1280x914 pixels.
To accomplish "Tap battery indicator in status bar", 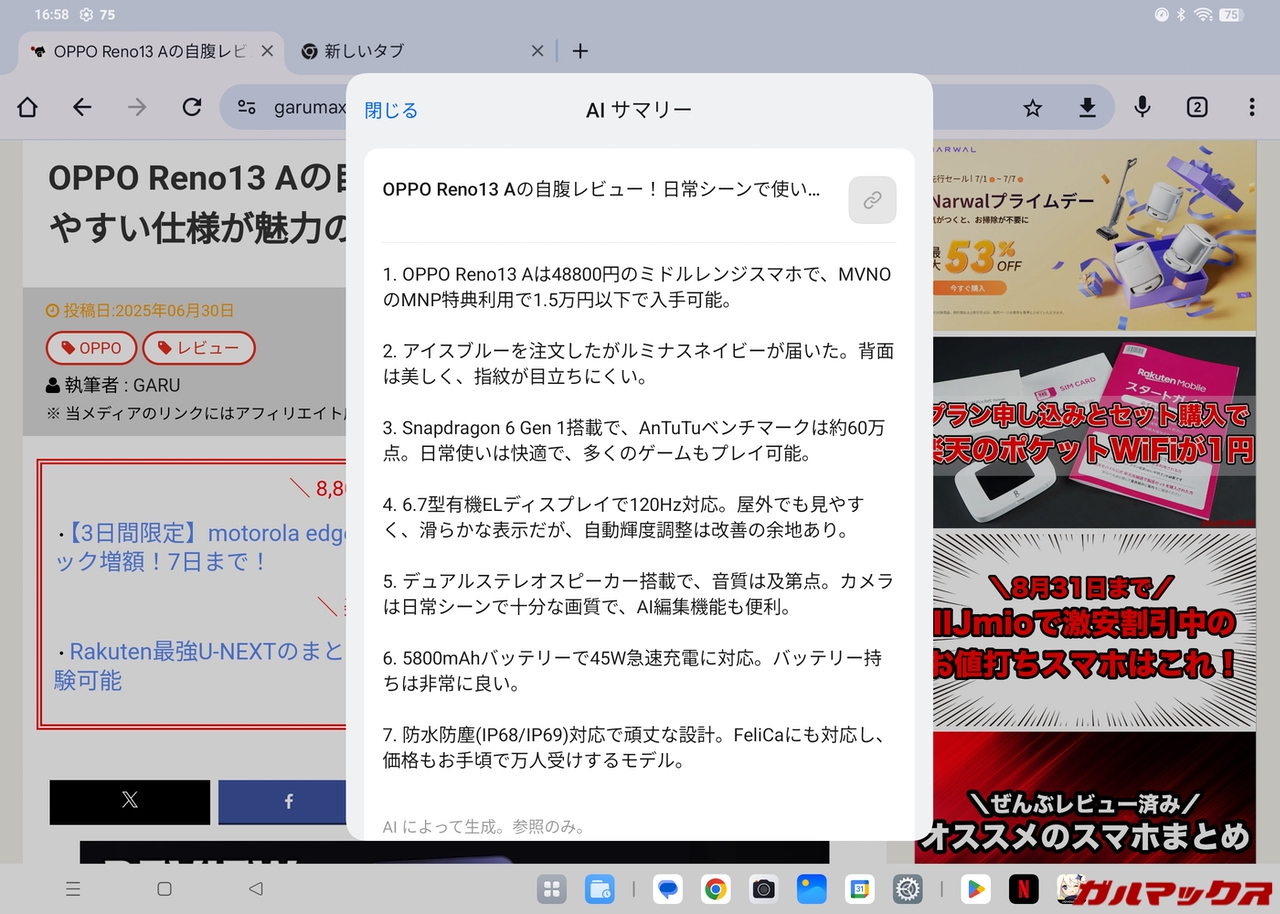I will (1232, 15).
